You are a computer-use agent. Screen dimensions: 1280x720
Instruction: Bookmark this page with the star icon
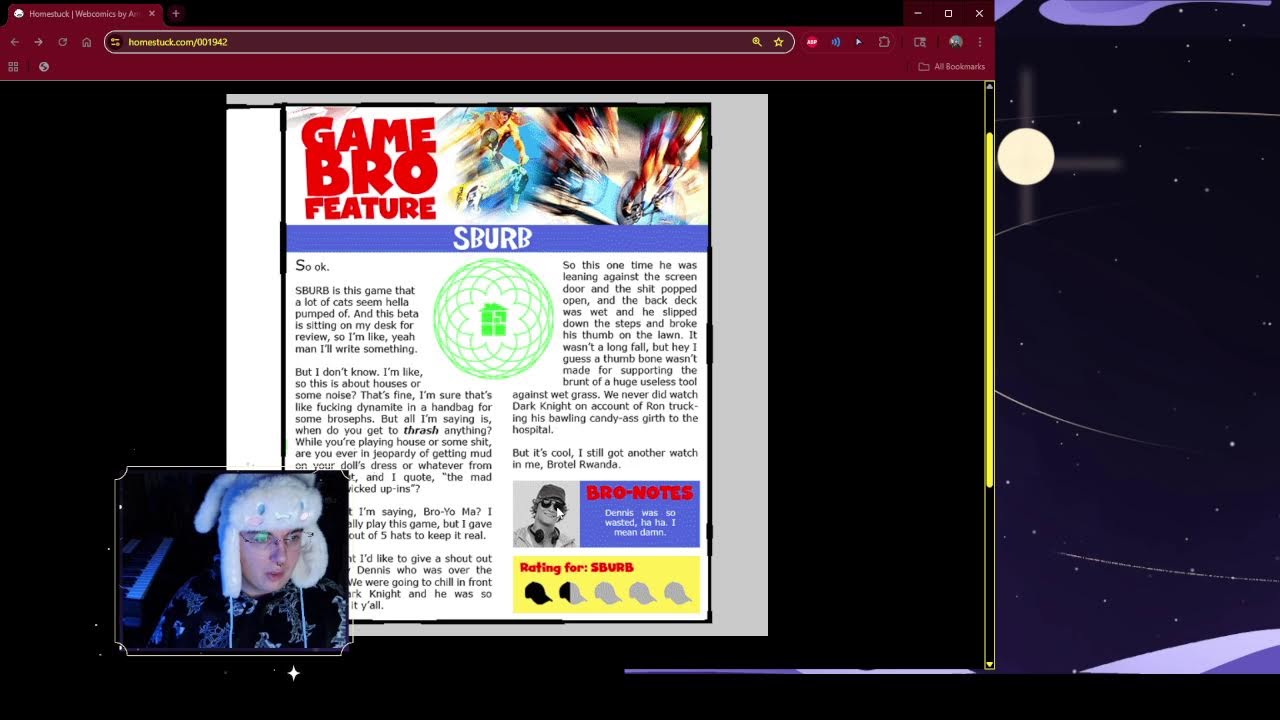click(778, 42)
